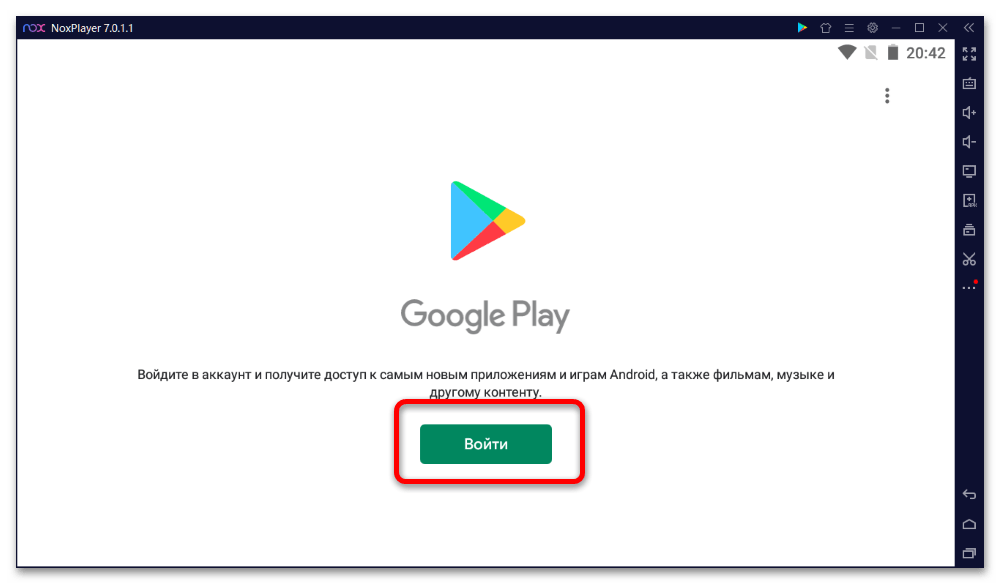Toggle fullscreen mode in sidebar
The image size is (1000, 584).
tap(969, 54)
